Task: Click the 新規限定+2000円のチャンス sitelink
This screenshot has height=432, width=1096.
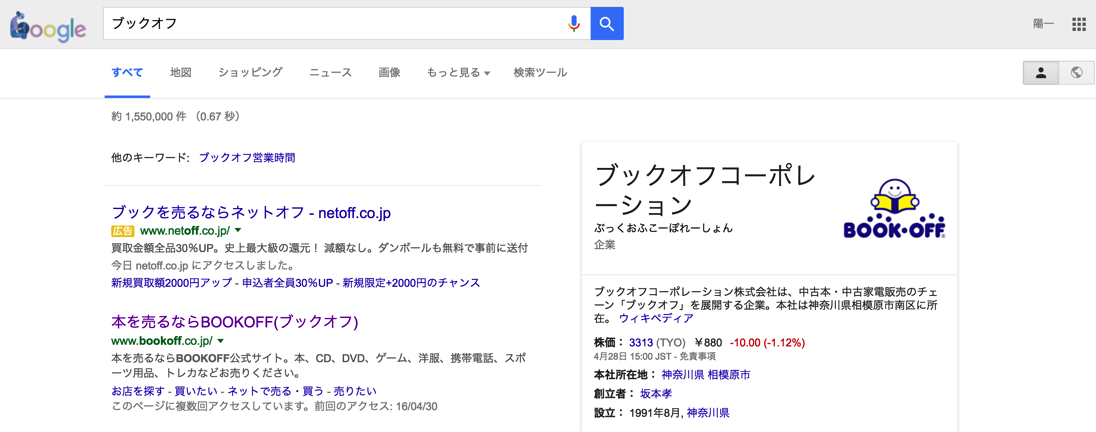Action: [x=411, y=283]
